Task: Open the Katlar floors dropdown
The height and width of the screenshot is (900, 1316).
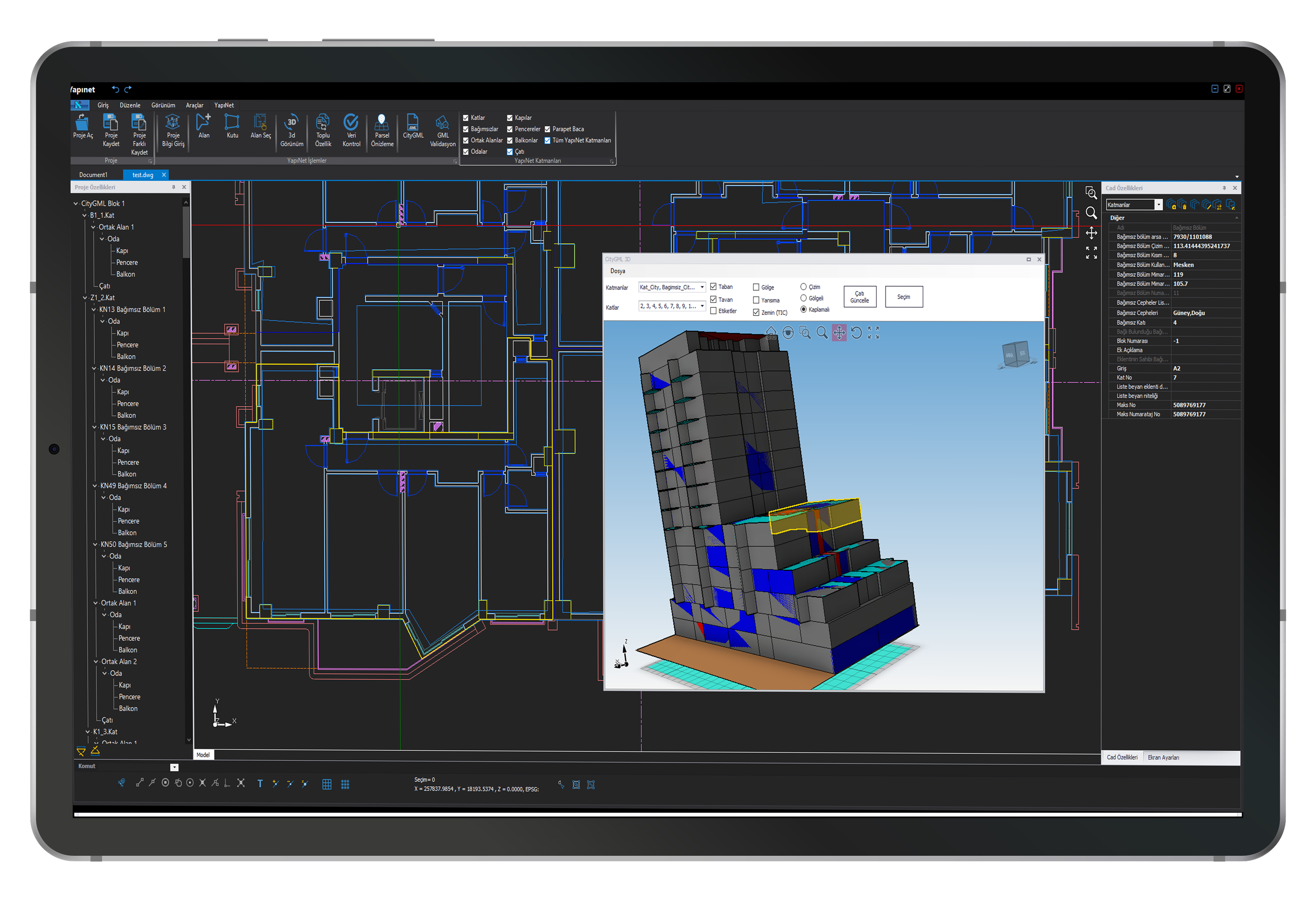Action: tap(702, 306)
